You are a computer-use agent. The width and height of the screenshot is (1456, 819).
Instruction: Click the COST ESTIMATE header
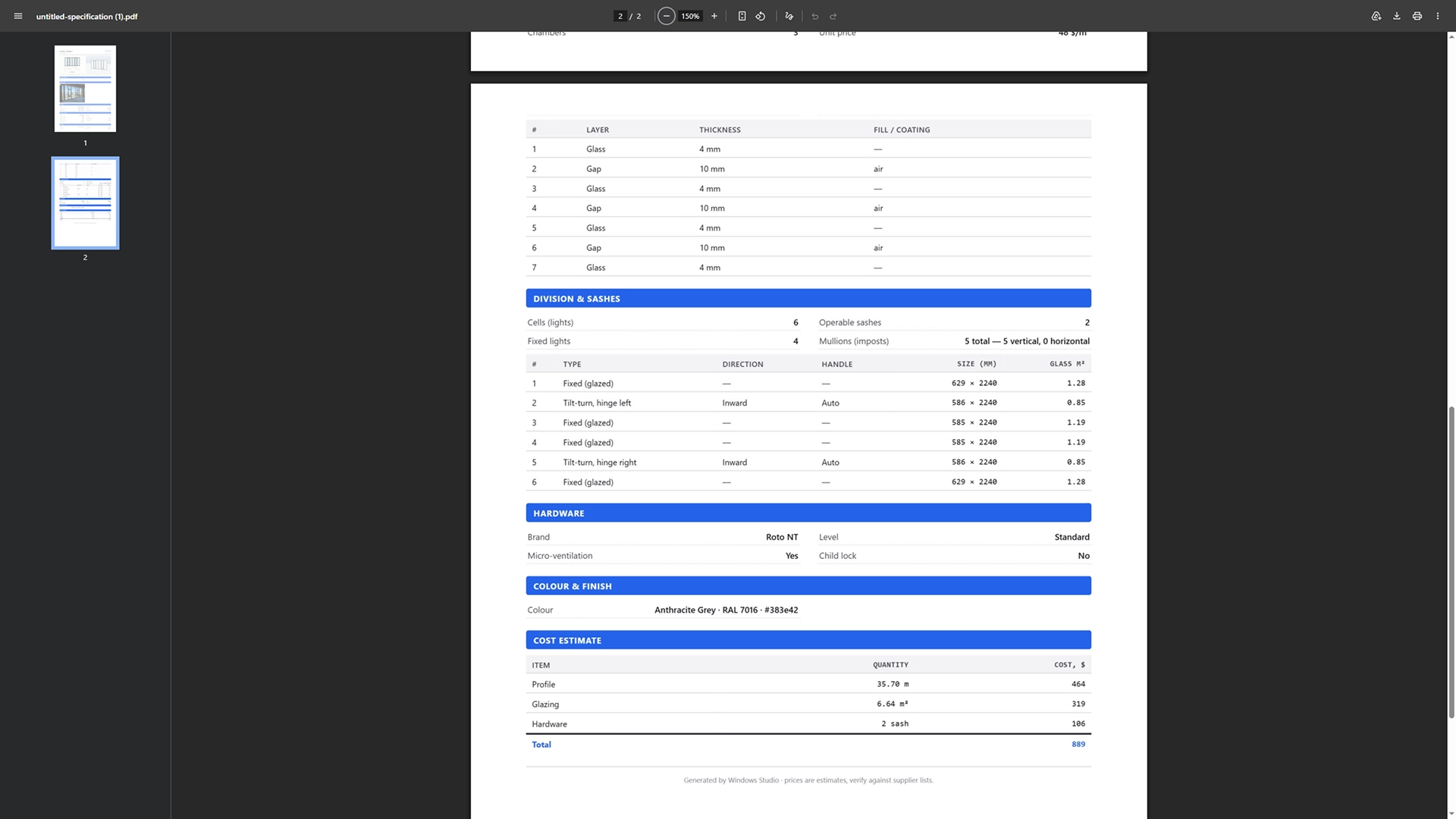(x=808, y=640)
